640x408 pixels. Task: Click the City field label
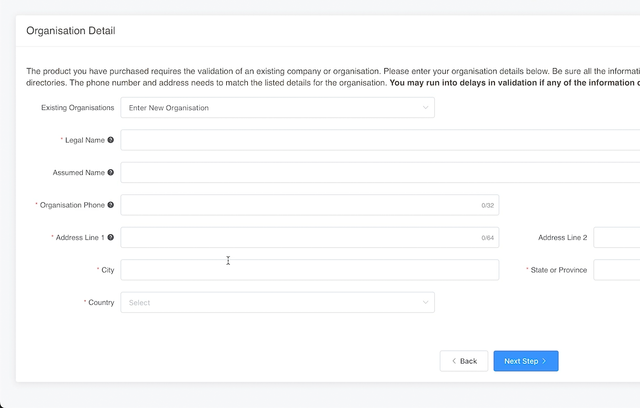pos(107,270)
